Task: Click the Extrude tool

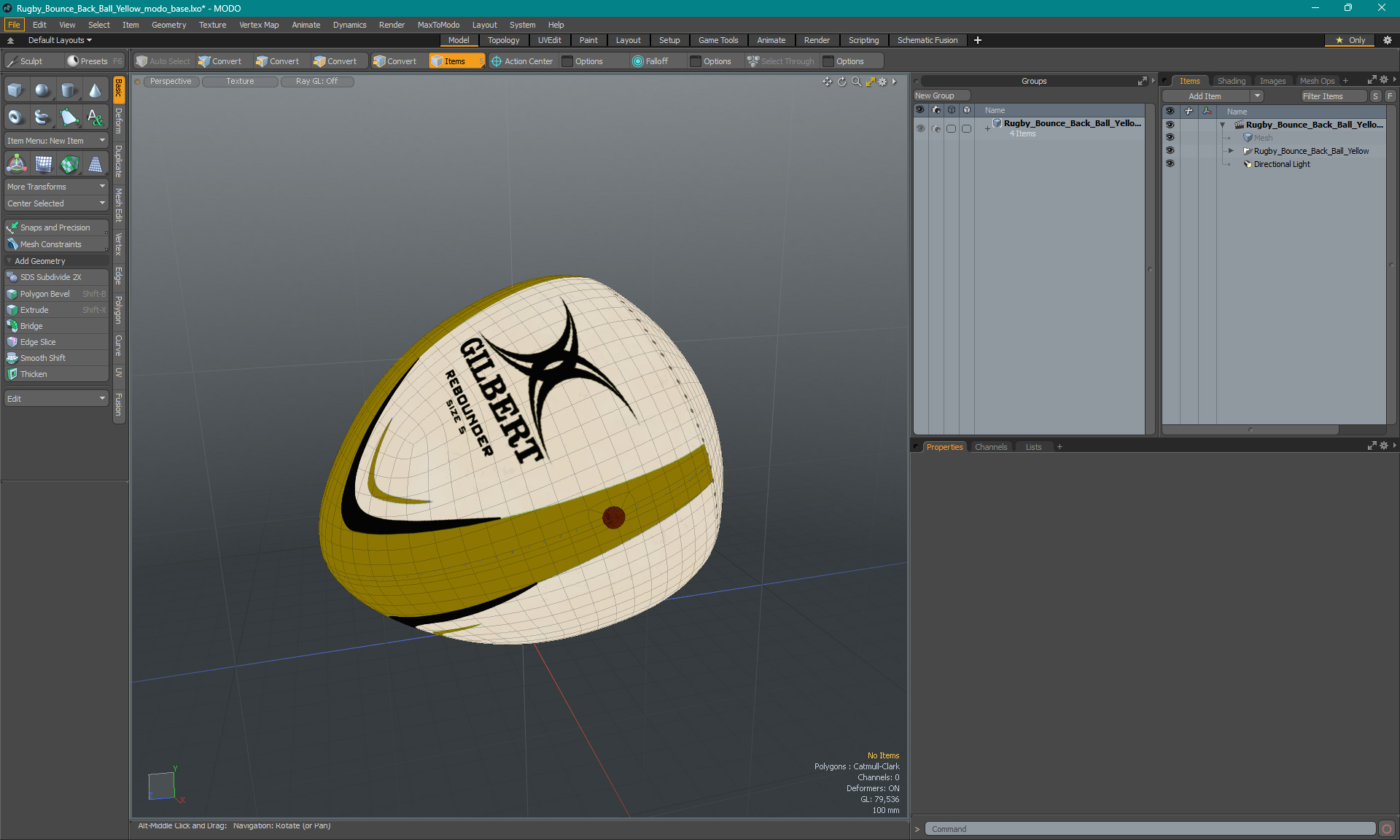Action: pos(56,310)
